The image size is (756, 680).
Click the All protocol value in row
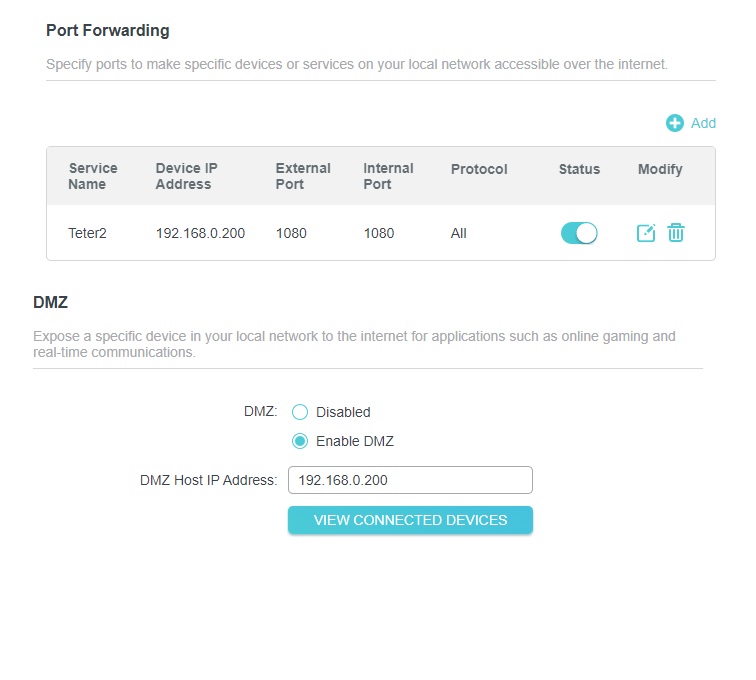pyautogui.click(x=459, y=233)
